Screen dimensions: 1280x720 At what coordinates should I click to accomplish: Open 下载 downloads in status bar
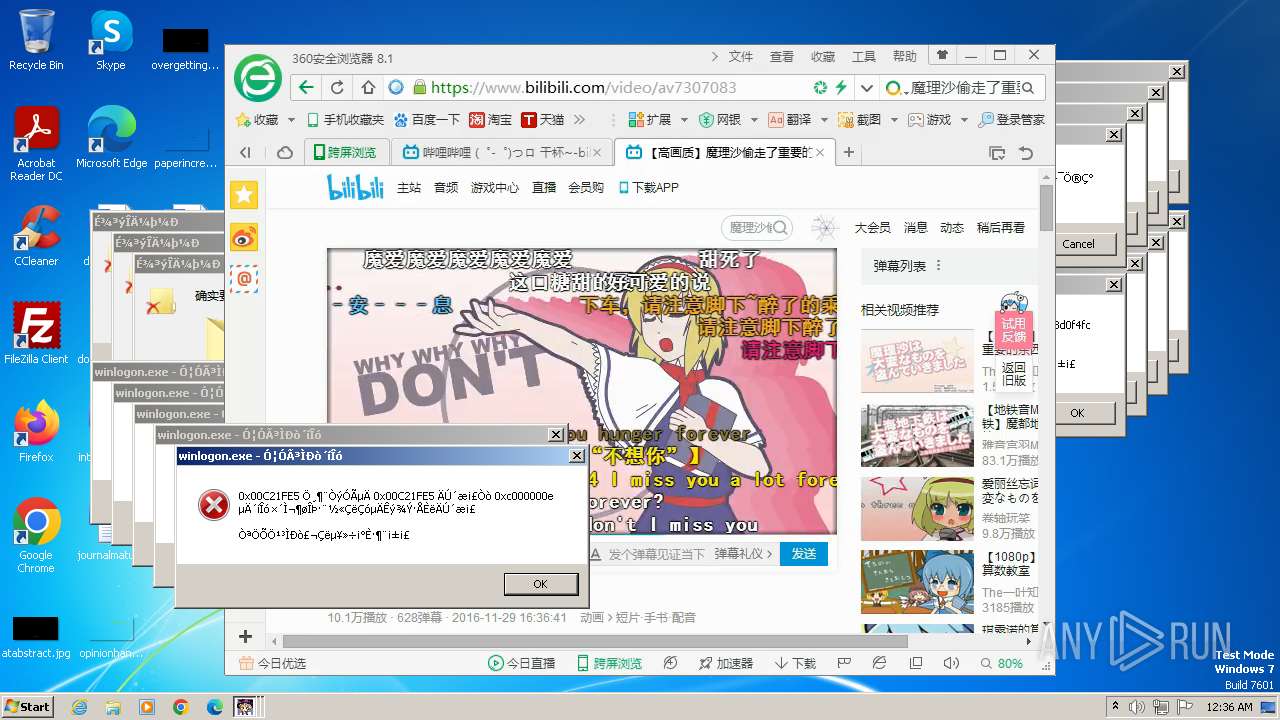[x=795, y=663]
